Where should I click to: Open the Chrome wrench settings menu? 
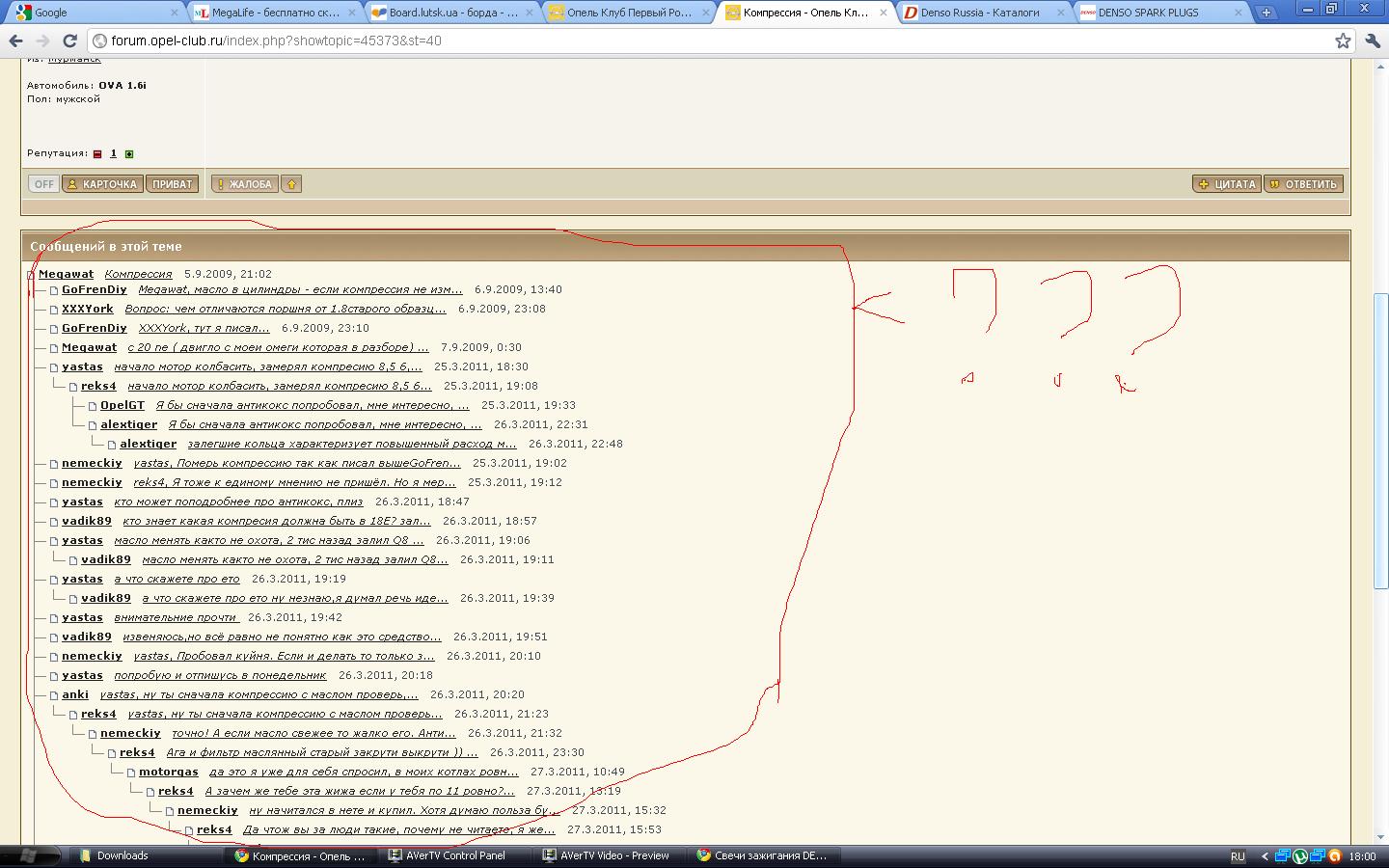[1373, 41]
